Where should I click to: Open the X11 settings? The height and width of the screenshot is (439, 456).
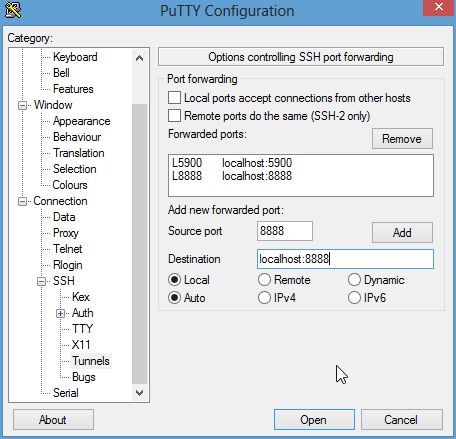click(x=81, y=345)
